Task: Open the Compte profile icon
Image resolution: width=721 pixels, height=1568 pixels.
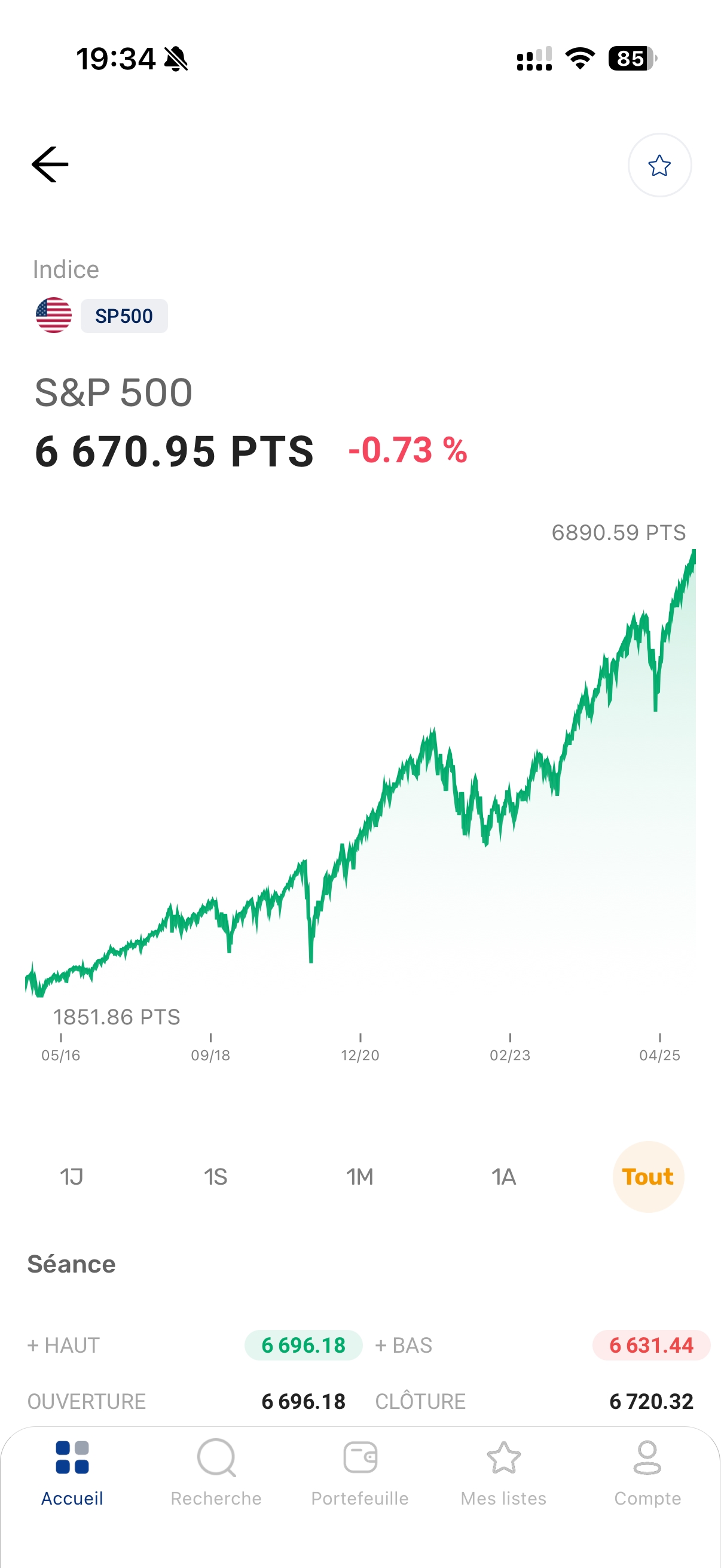Action: [647, 1457]
